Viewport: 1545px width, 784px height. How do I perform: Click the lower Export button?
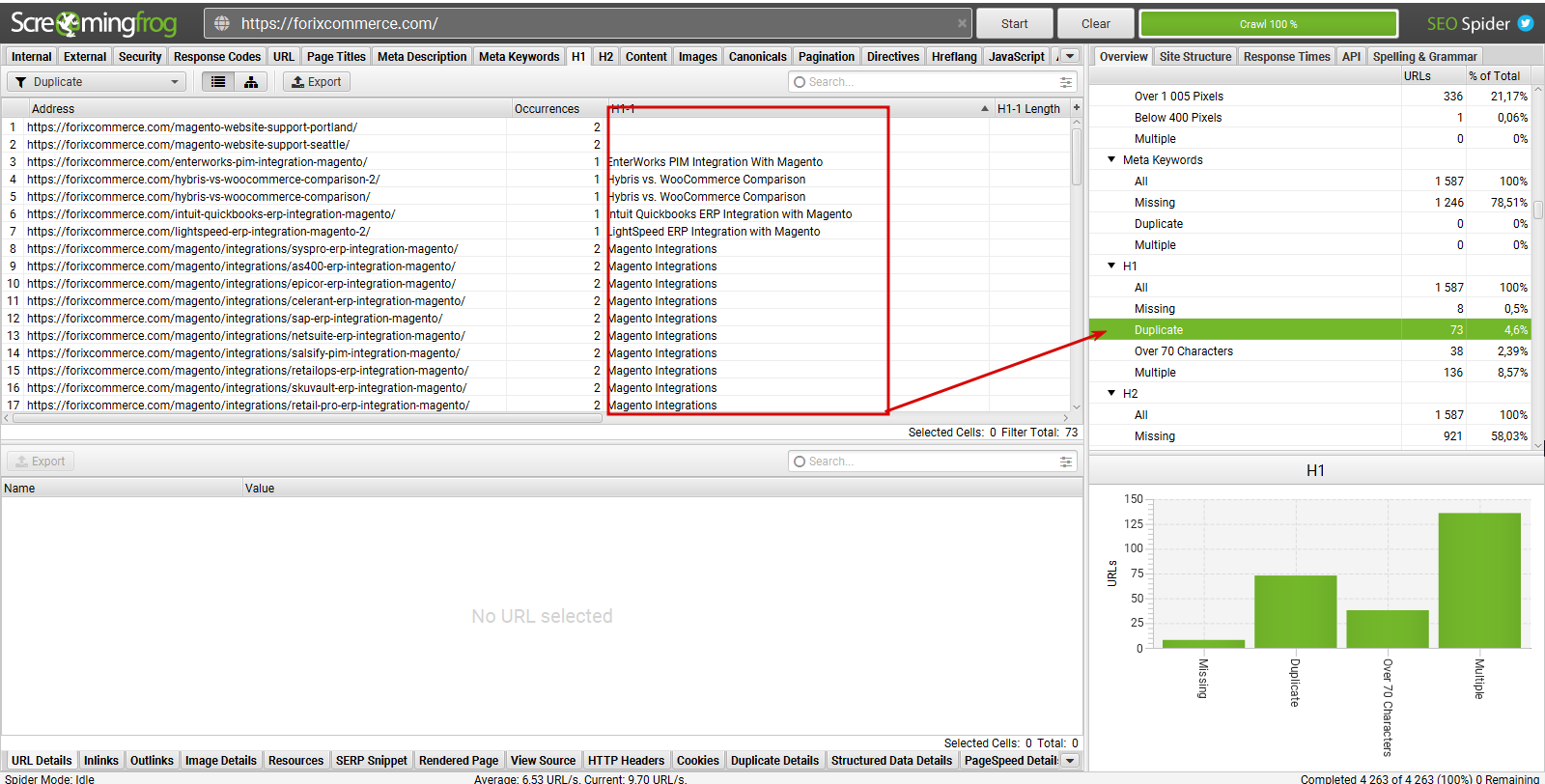pos(41,462)
